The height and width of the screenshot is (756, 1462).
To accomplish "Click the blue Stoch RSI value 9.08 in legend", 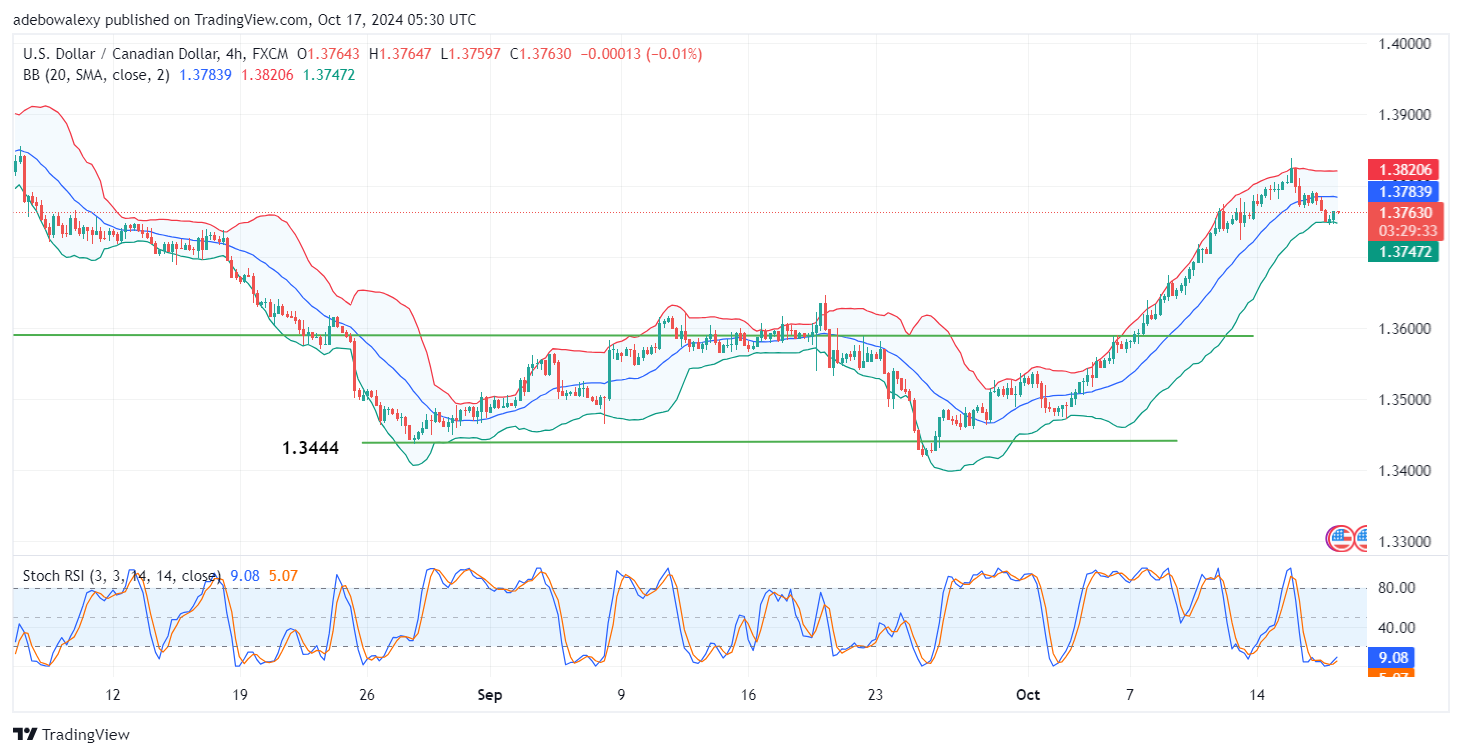I will click(245, 576).
